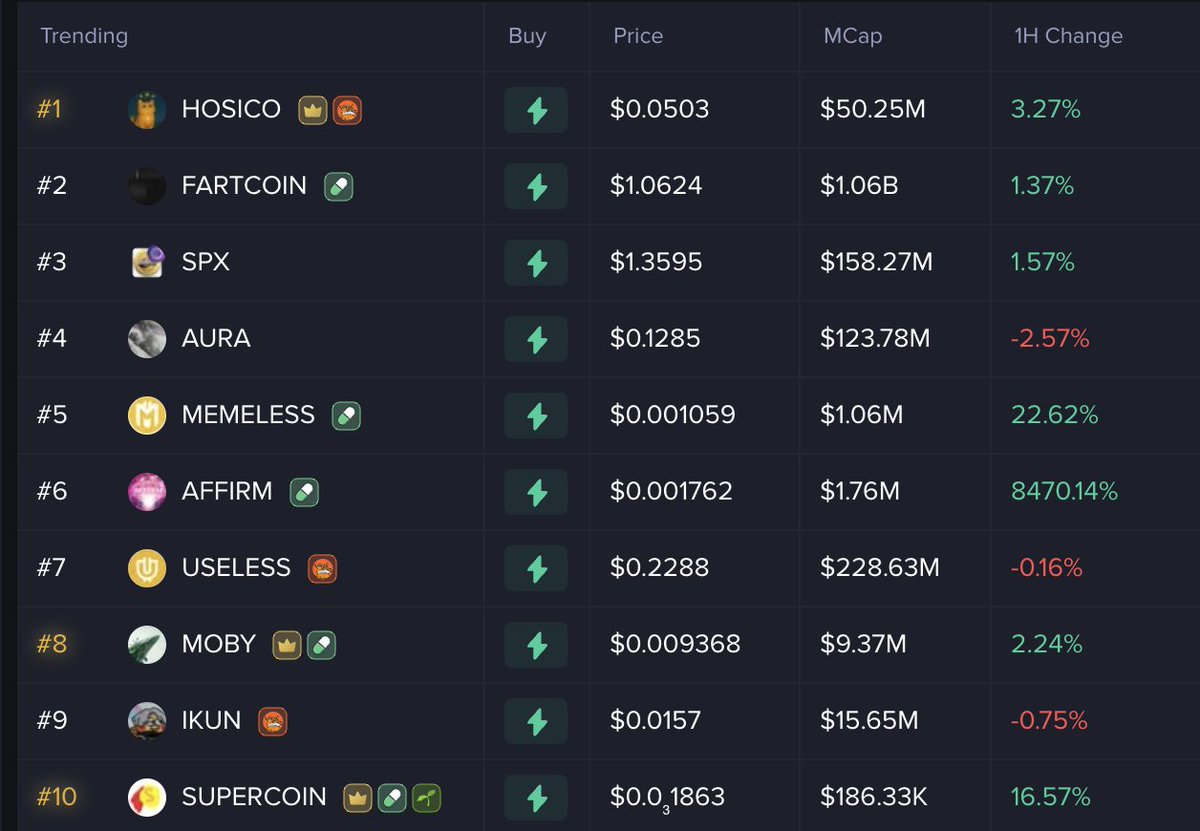Open the SPX token avatar
1200x831 pixels.
coord(147,263)
